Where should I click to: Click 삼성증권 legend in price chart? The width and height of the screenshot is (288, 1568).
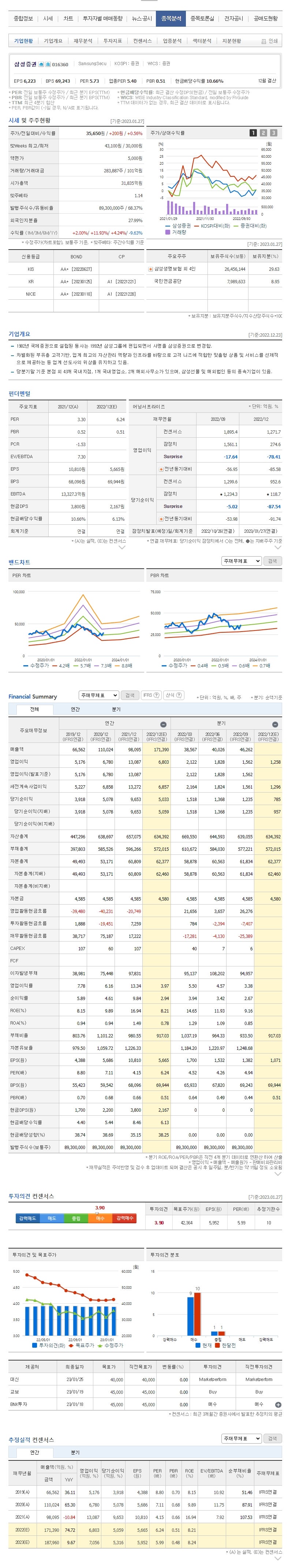178,226
